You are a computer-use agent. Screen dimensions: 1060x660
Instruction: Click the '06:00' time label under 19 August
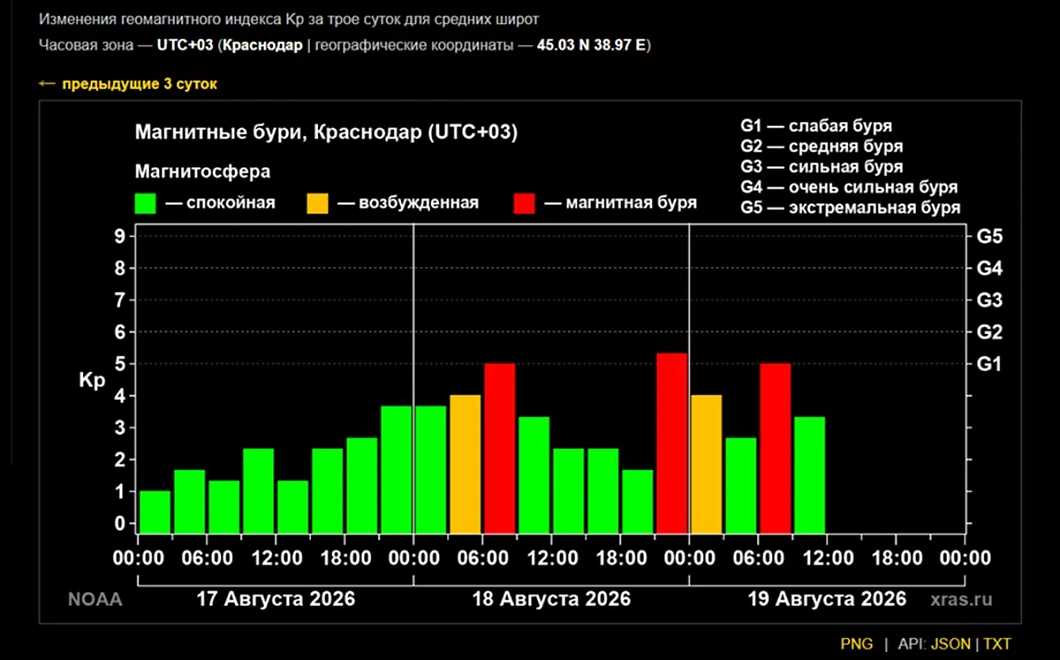click(x=758, y=558)
